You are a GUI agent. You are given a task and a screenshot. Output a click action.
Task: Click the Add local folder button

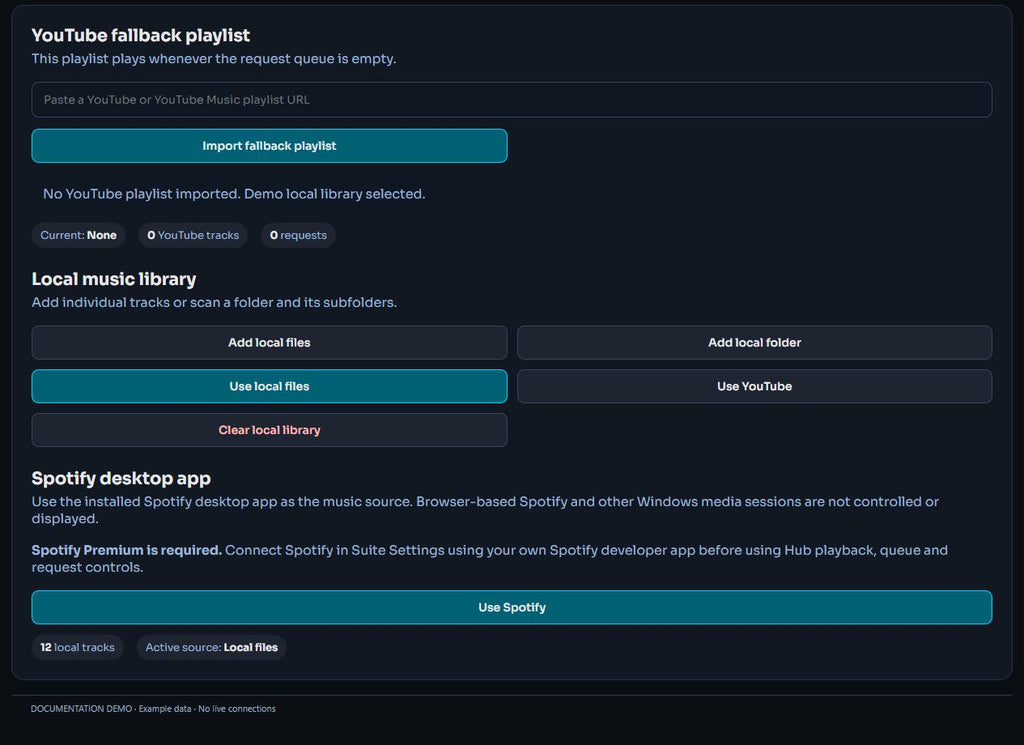[754, 343]
